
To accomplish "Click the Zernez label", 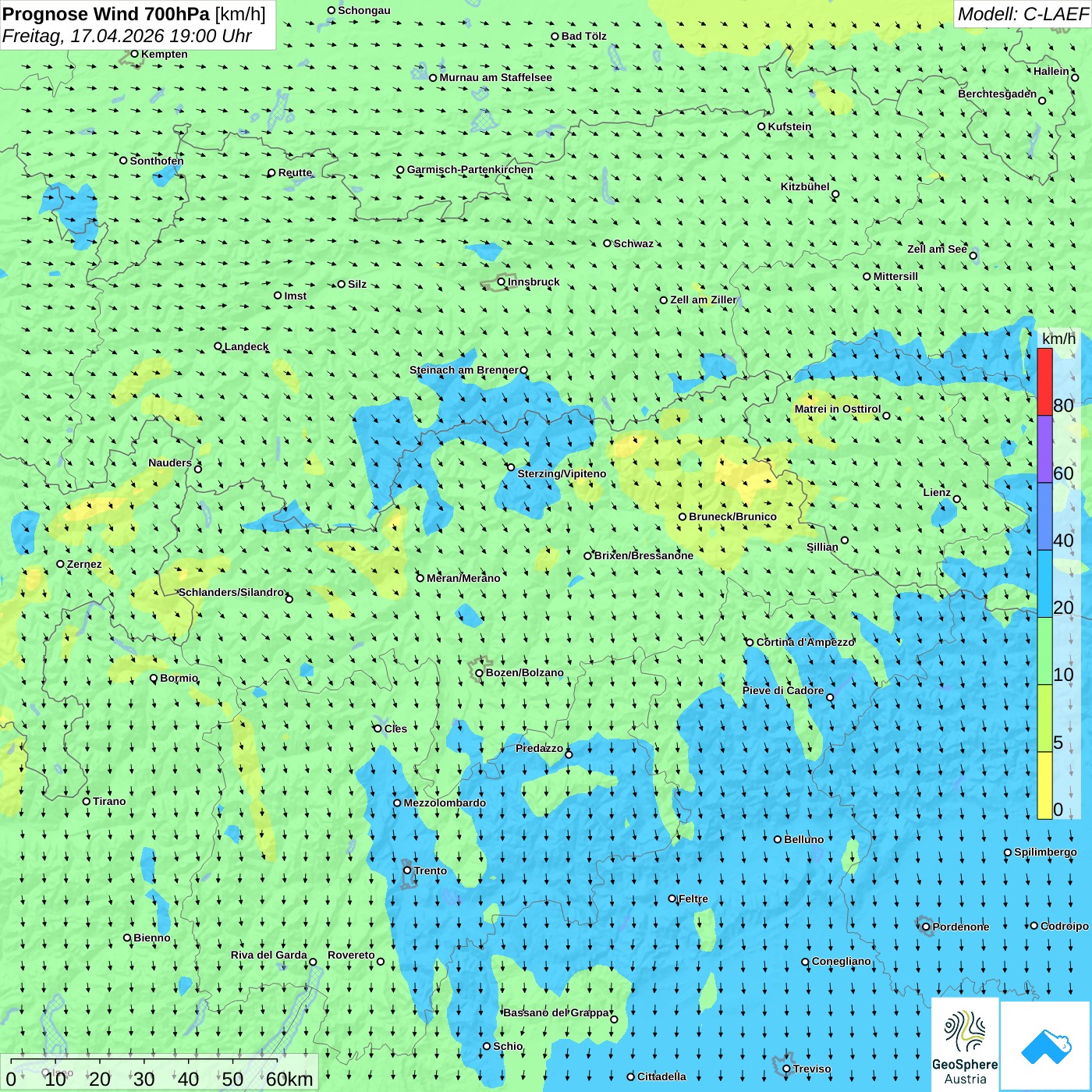I will pyautogui.click(x=84, y=564).
